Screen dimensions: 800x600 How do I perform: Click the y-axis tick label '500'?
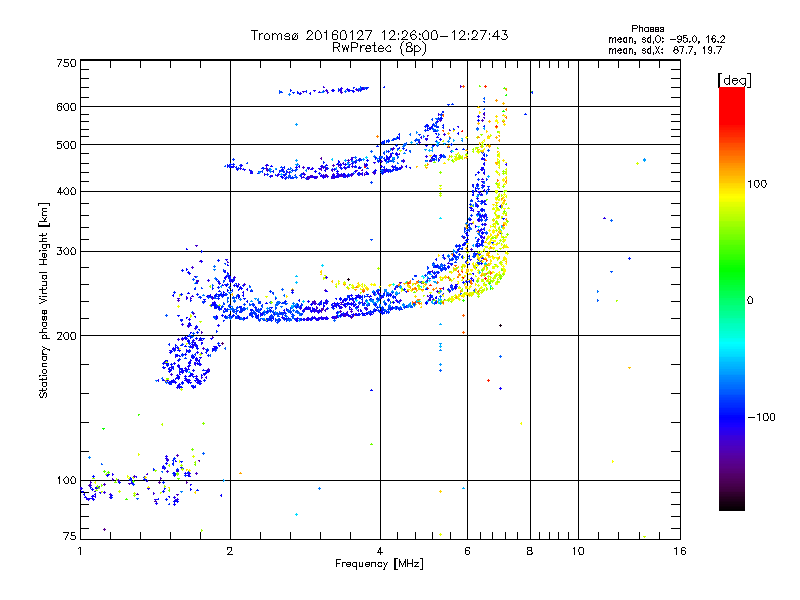(x=66, y=145)
